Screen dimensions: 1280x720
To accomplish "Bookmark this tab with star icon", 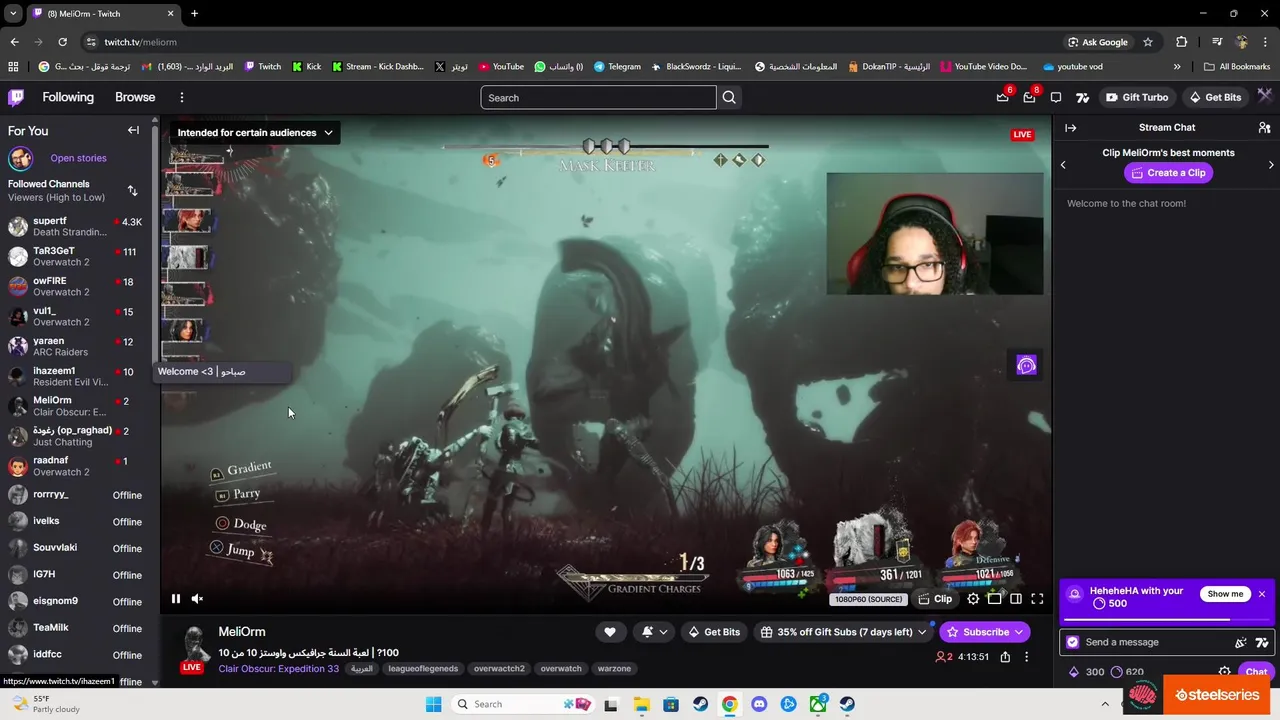I will point(1148,42).
